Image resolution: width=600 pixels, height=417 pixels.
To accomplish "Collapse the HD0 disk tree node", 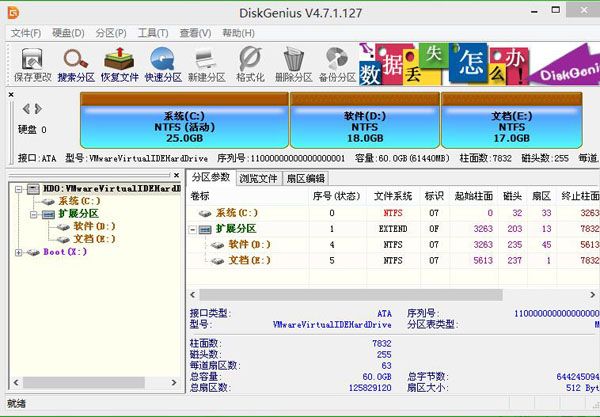I will point(18,189).
